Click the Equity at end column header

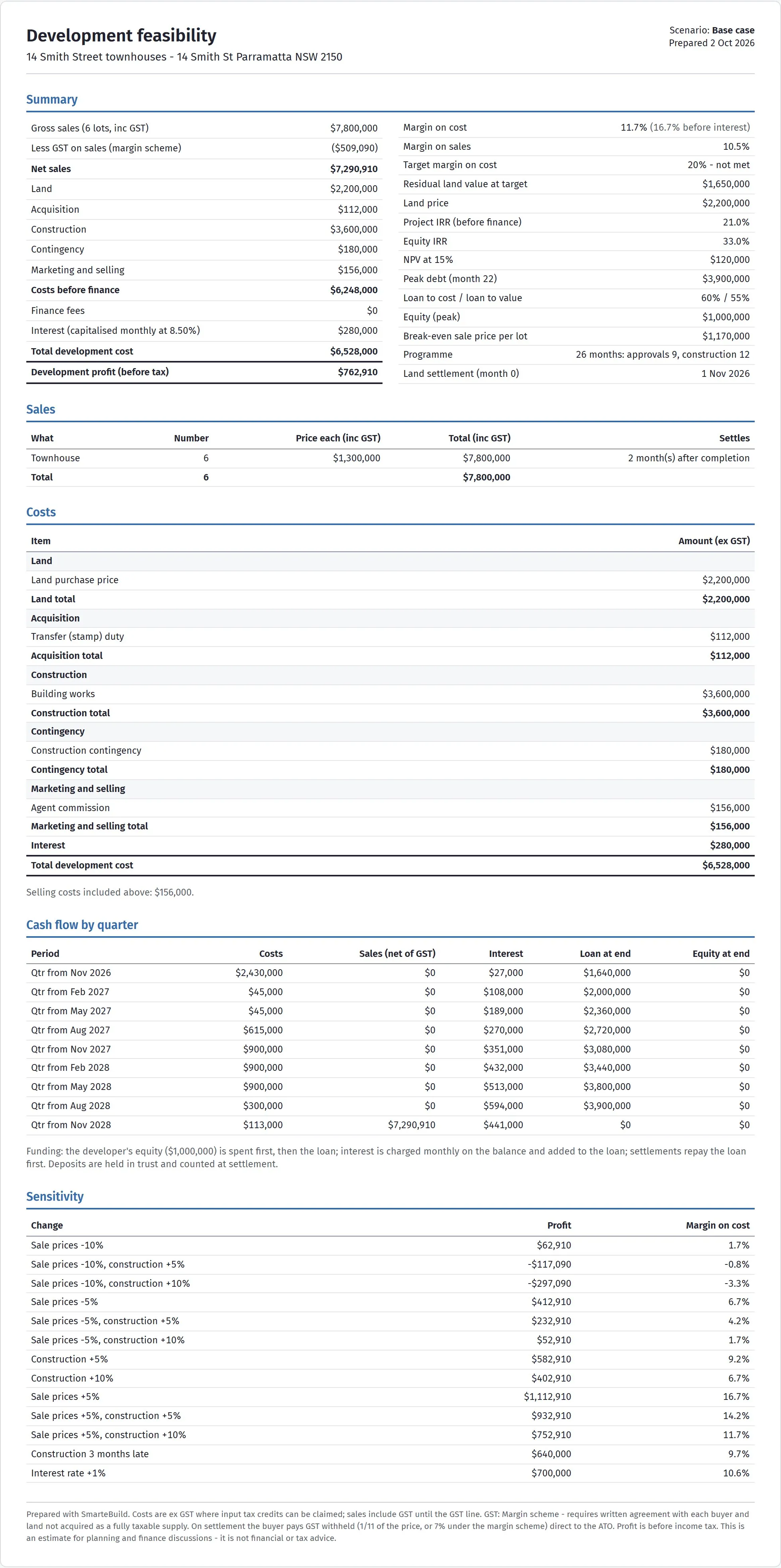pyautogui.click(x=721, y=954)
